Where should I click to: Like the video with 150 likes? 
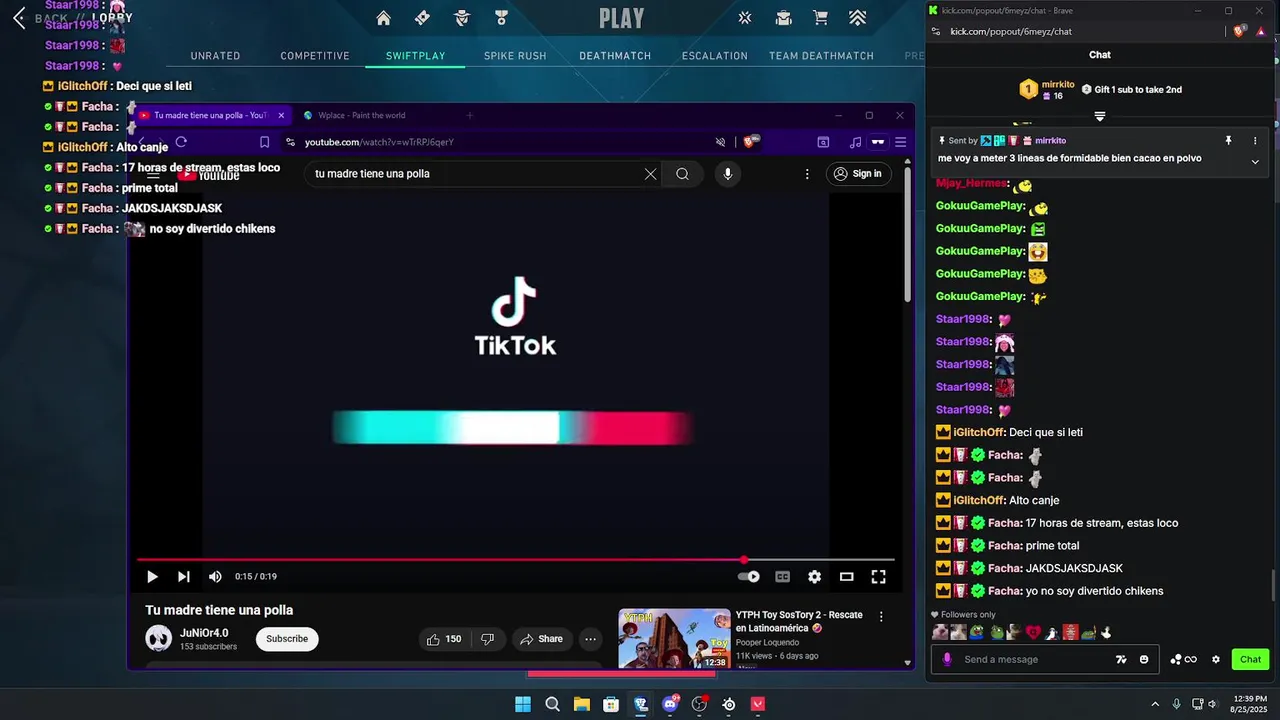(x=444, y=639)
